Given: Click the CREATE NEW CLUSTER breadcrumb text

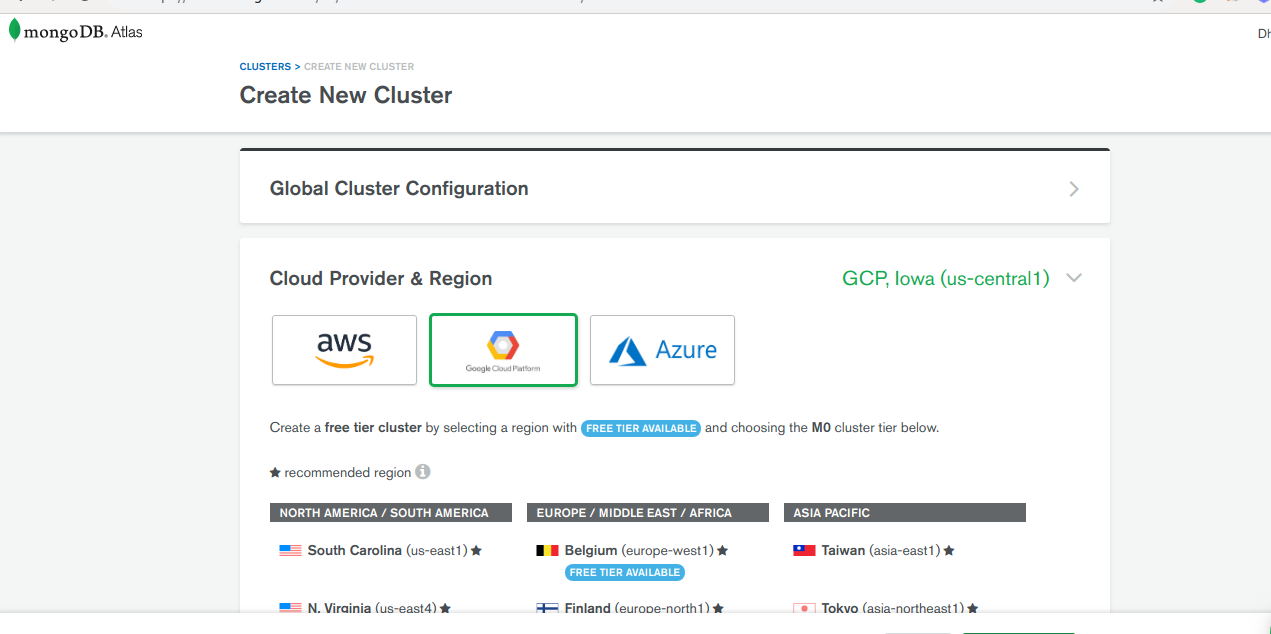Looking at the screenshot, I should pos(359,67).
